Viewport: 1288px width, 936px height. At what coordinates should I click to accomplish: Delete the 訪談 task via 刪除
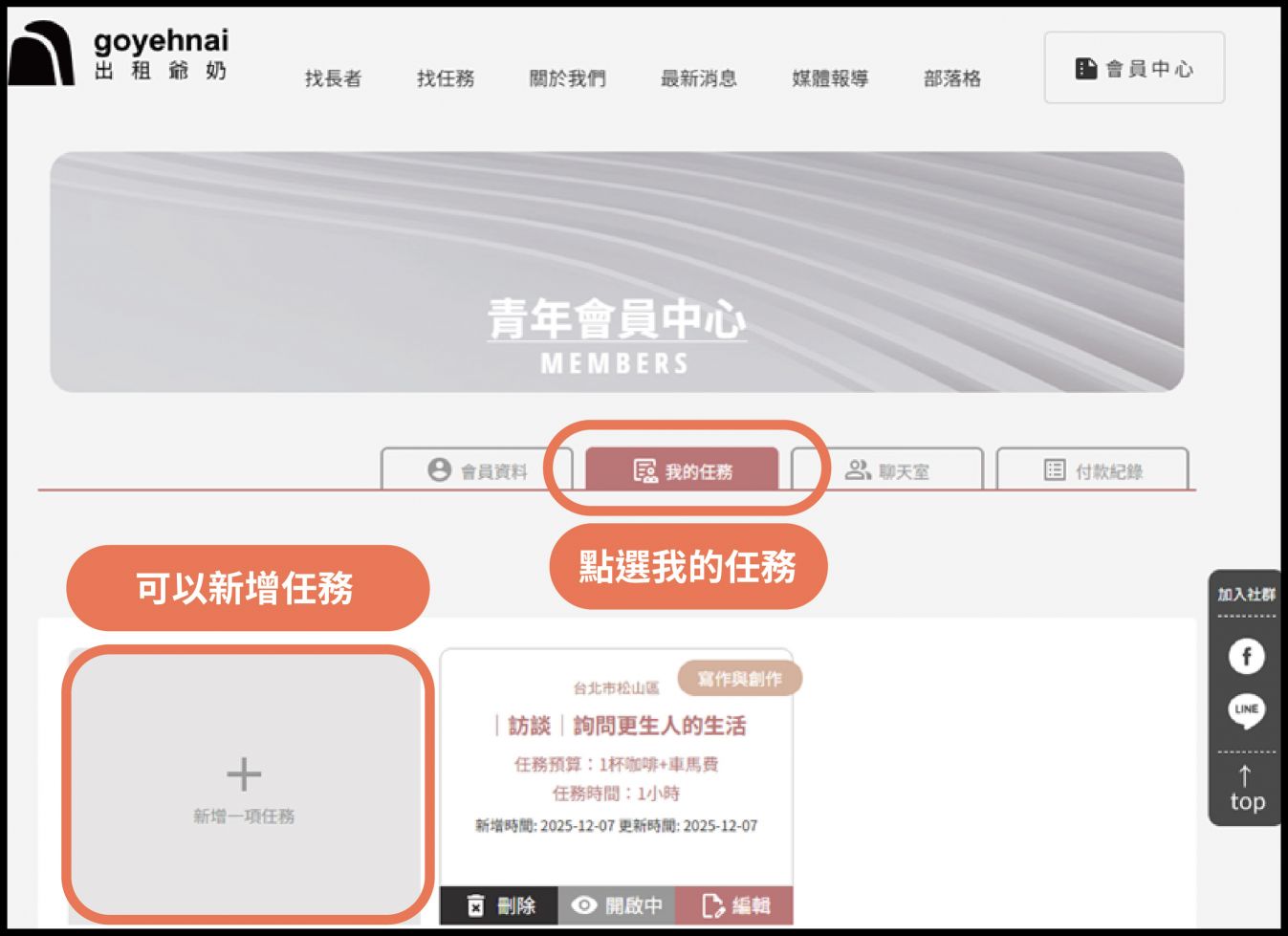pyautogui.click(x=499, y=904)
